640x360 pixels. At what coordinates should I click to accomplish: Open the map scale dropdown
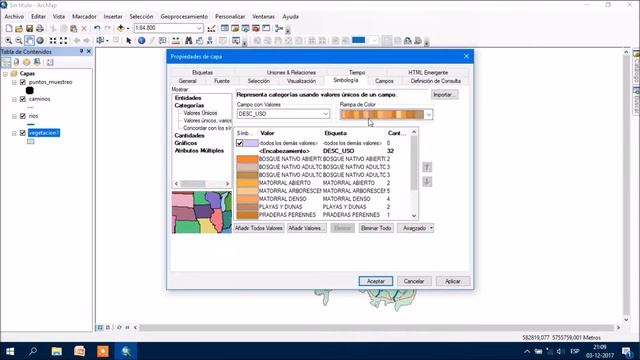click(x=199, y=28)
